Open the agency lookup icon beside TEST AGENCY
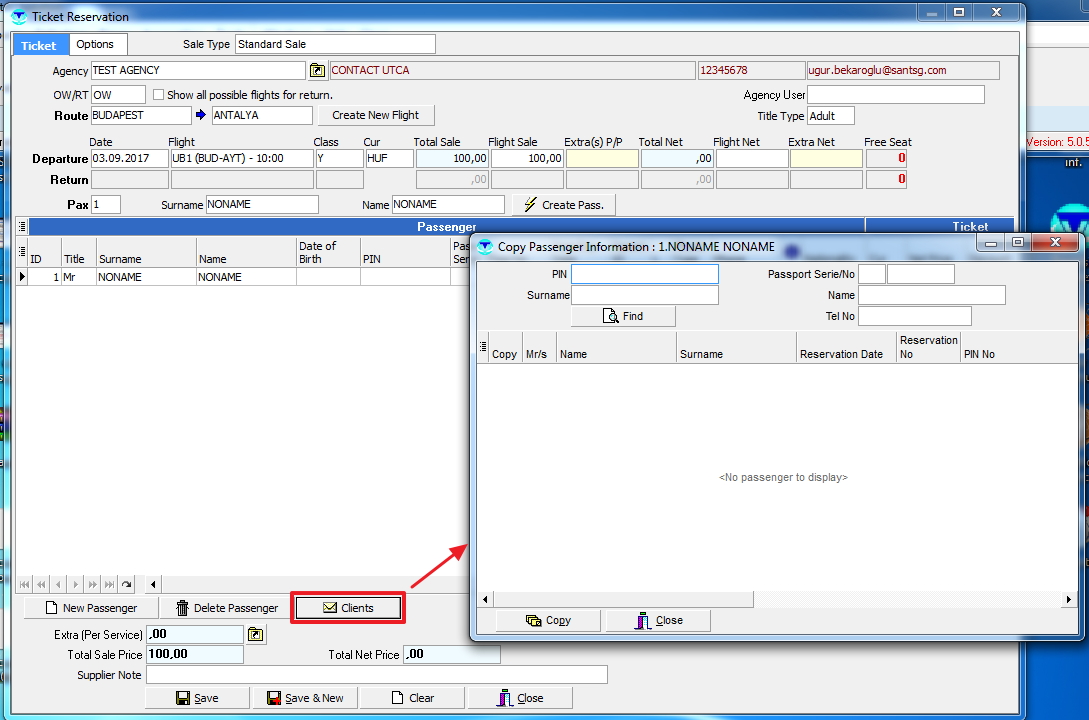 click(317, 70)
